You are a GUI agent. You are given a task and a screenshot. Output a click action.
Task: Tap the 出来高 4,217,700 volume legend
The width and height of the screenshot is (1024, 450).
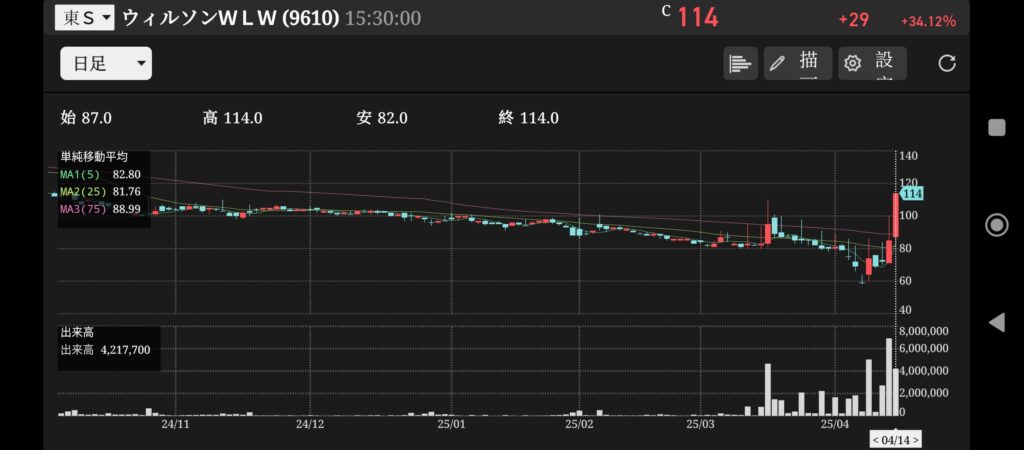(105, 350)
